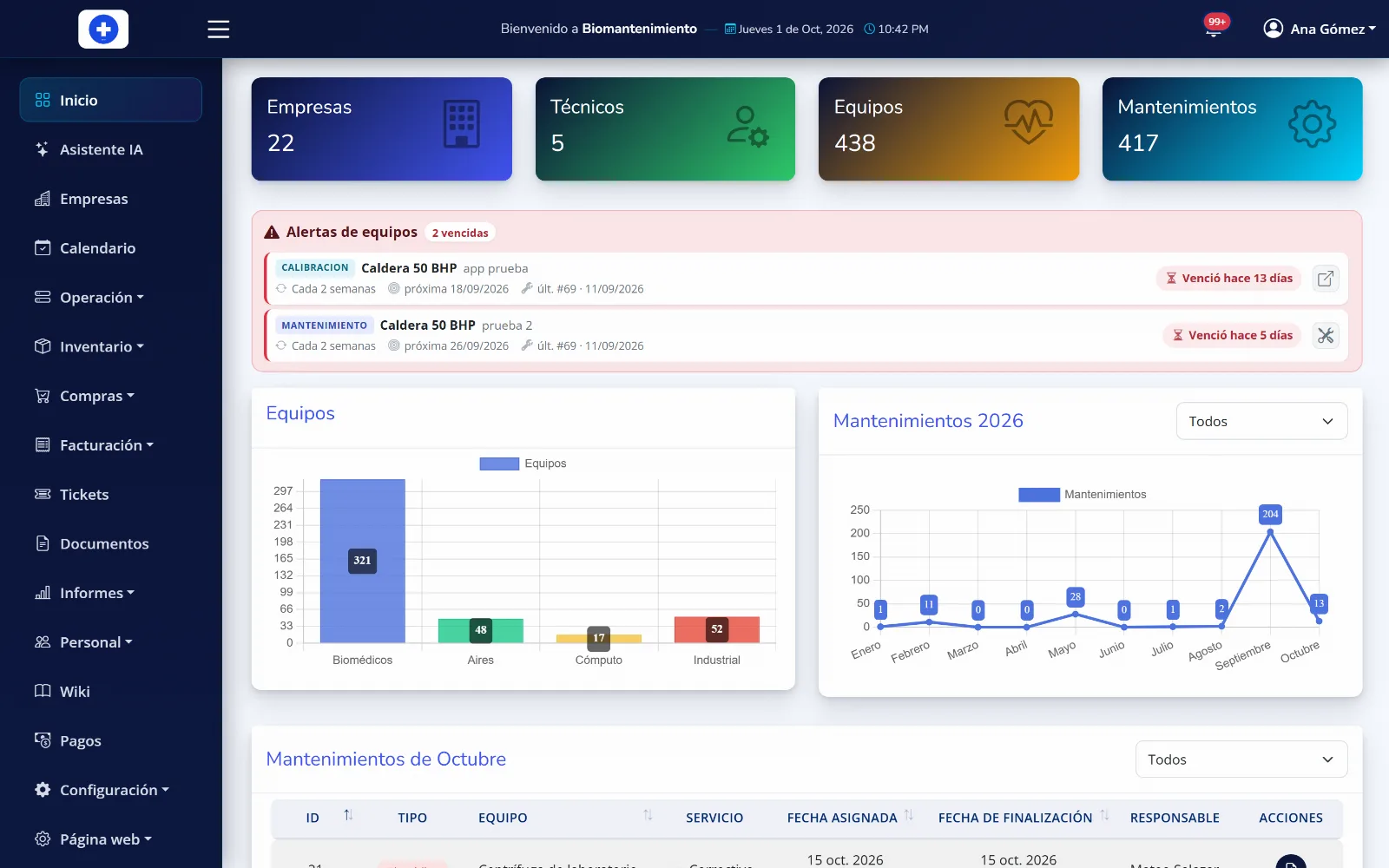Screen dimensions: 1389x868
Task: Click the building icon in Empresas card
Action: [x=462, y=124]
